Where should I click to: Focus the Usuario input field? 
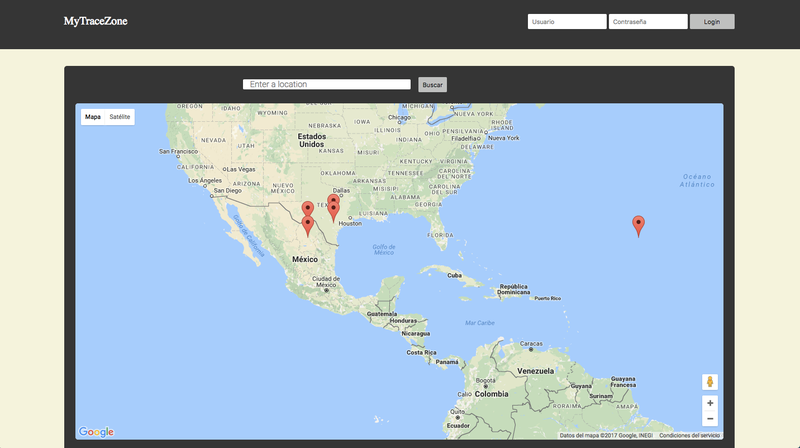(566, 21)
